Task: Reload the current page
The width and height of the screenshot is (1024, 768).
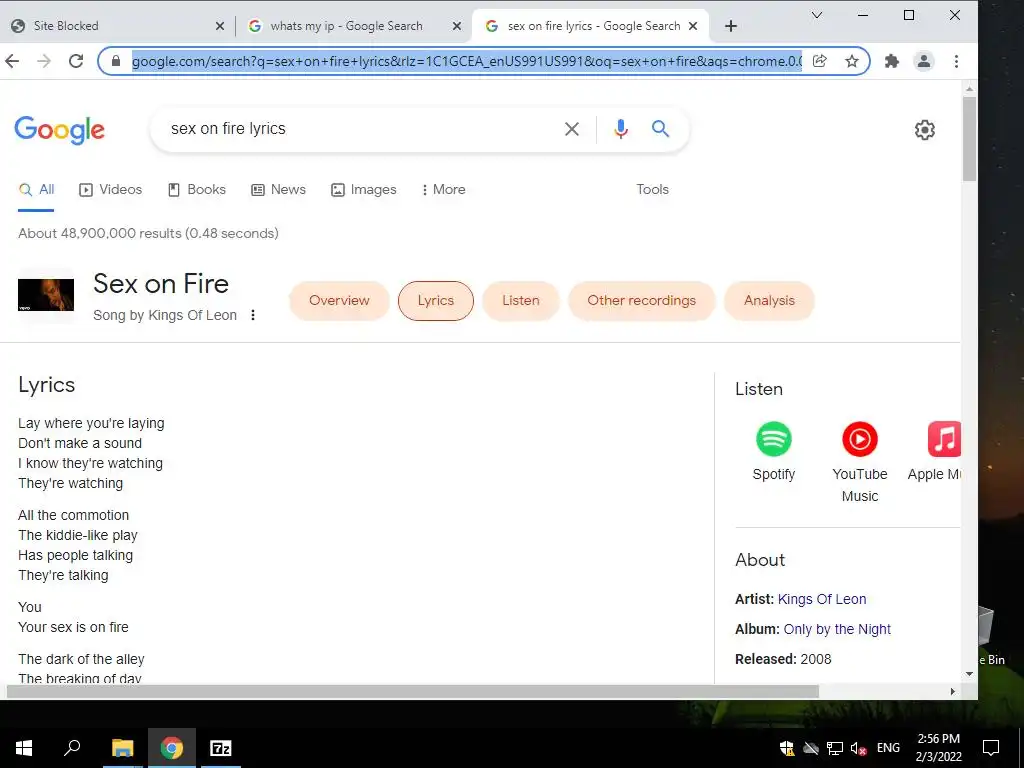Action: pyautogui.click(x=76, y=61)
